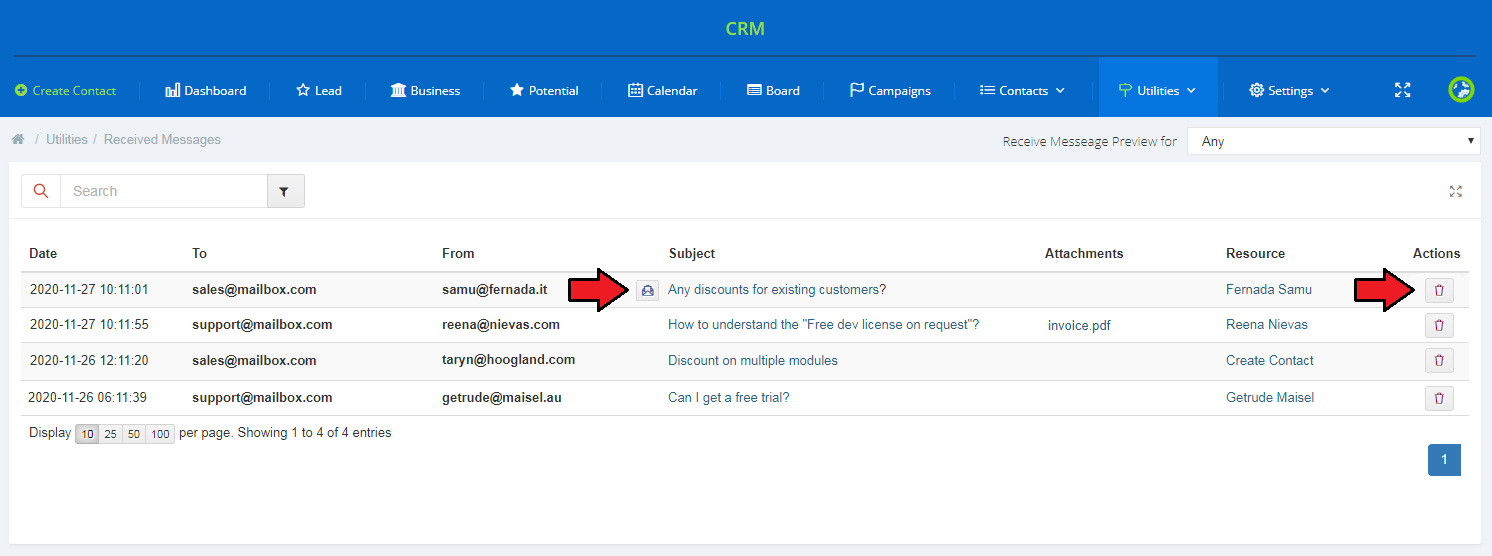Display 25 entries per page
This screenshot has width=1492, height=556.
[x=110, y=434]
